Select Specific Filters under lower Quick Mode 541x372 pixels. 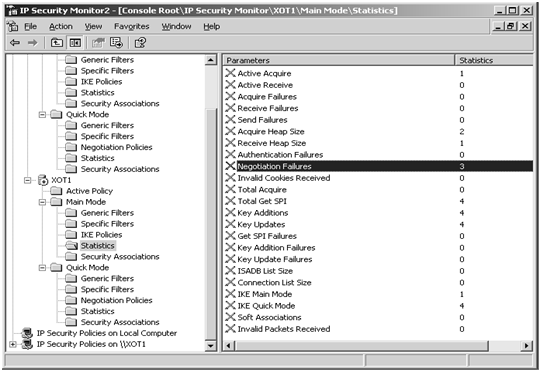107,289
